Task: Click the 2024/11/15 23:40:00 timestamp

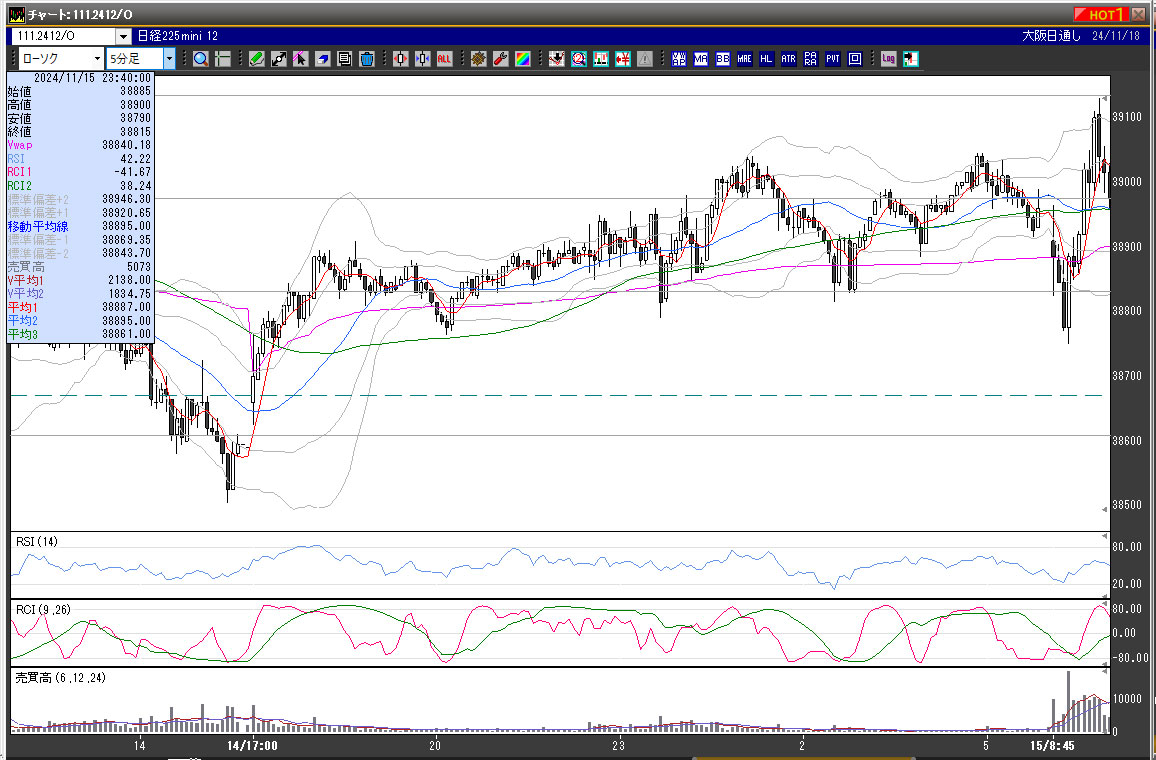Action: pos(92,77)
